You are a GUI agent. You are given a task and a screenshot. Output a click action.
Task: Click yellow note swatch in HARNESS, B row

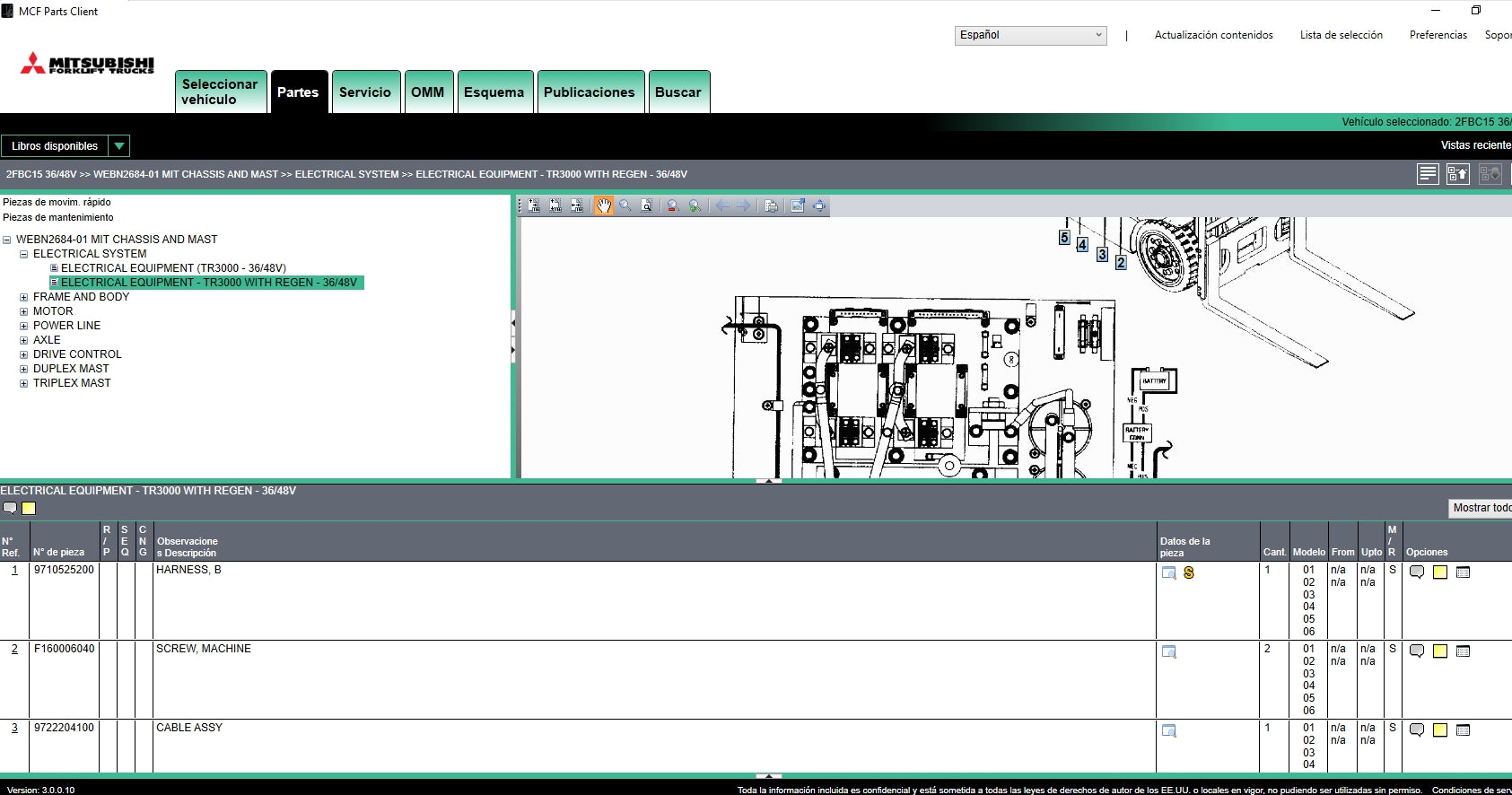pos(1440,572)
